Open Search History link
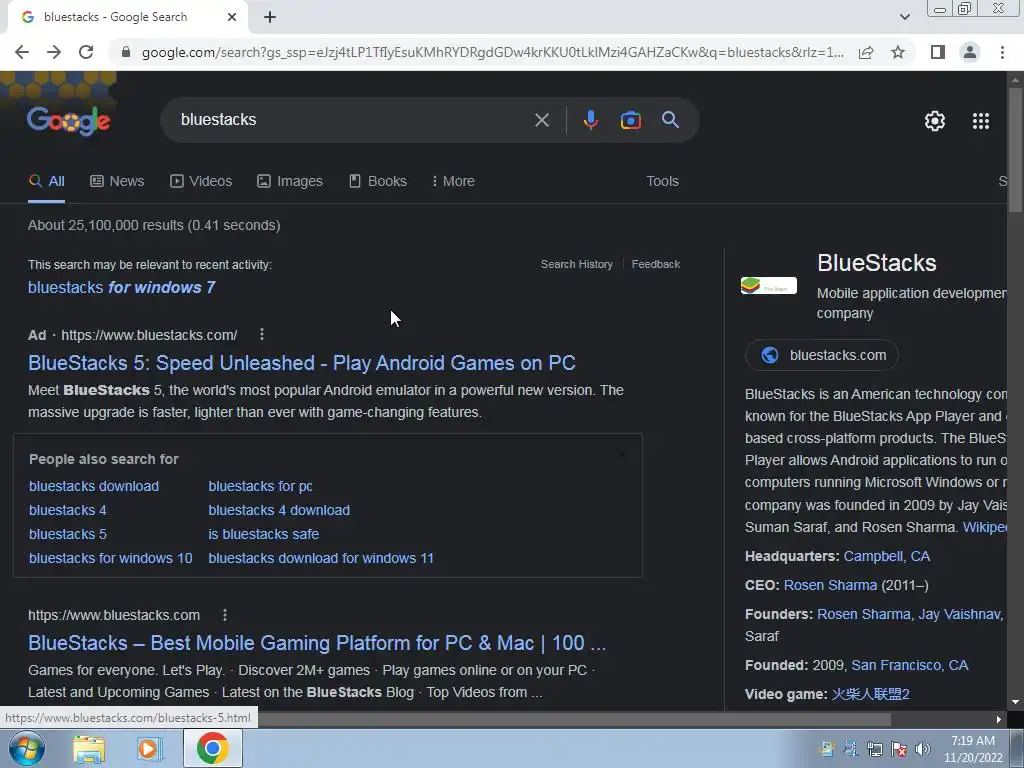1024x768 pixels. (577, 264)
